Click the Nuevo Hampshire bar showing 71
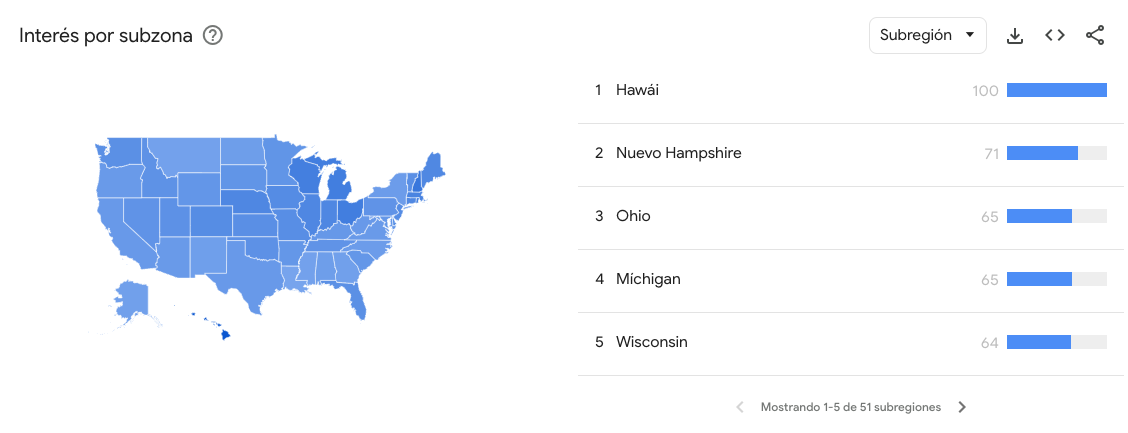1128x433 pixels. coord(1042,153)
